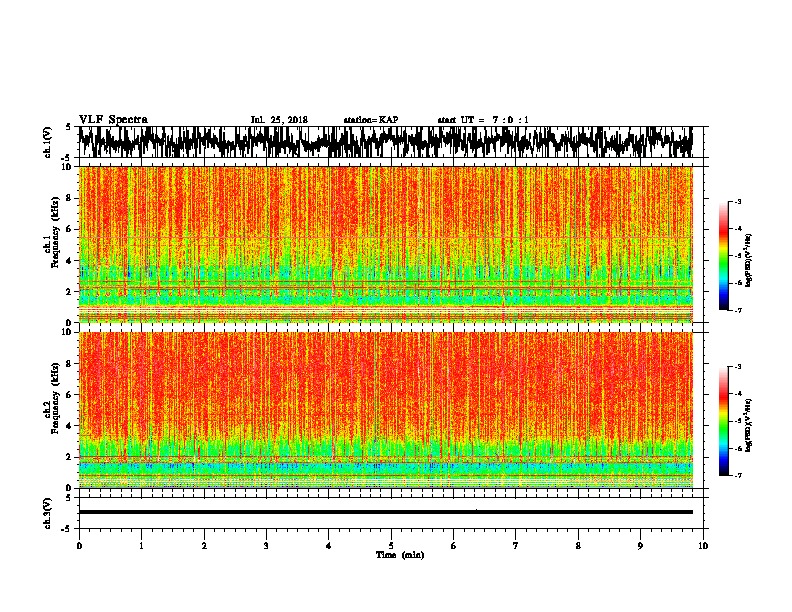Click inside the ch.2 spectrogram panel
The height and width of the screenshot is (612, 792).
(x=386, y=410)
